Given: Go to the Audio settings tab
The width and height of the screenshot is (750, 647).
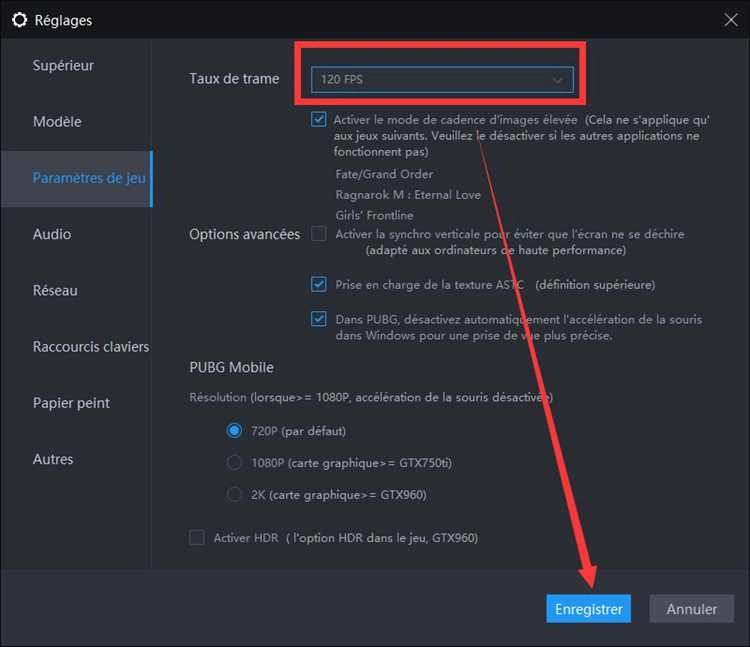Looking at the screenshot, I should tap(52, 234).
